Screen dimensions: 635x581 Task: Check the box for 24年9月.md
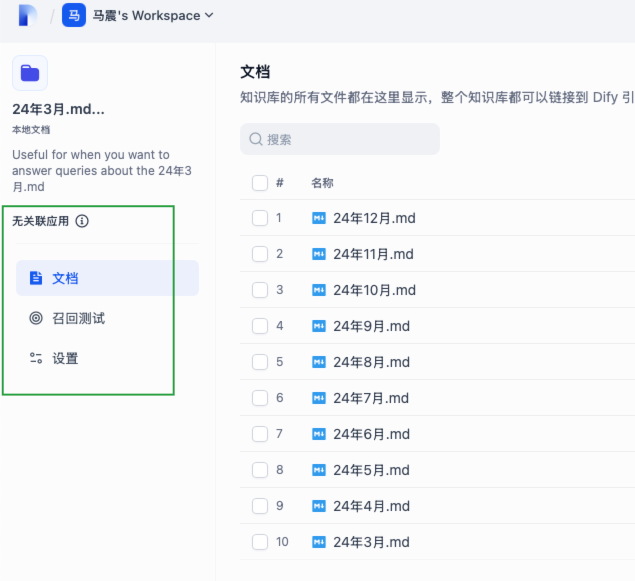click(260, 326)
